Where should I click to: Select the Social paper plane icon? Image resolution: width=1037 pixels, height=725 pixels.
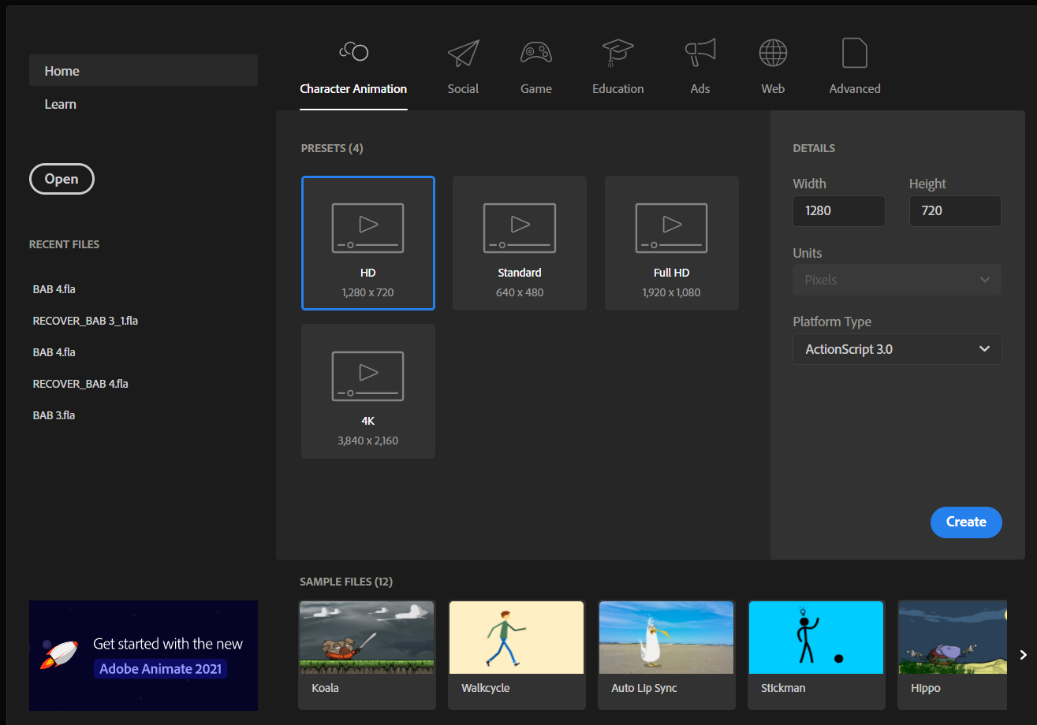pos(463,54)
